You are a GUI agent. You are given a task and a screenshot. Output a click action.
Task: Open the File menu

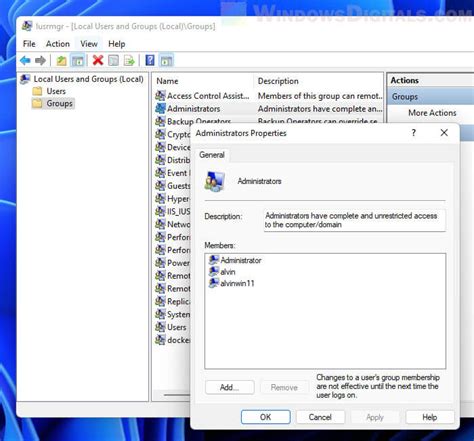pyautogui.click(x=29, y=44)
